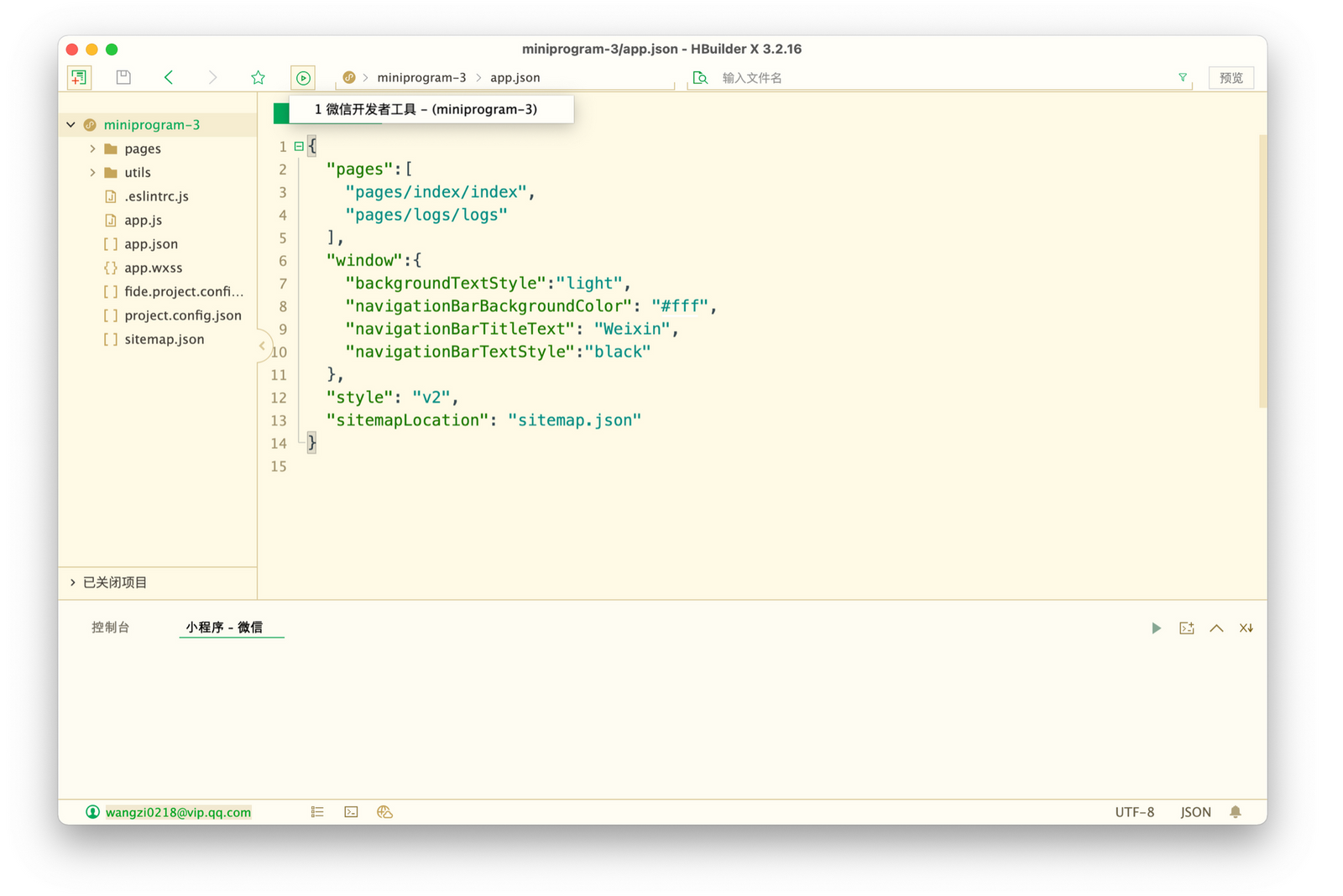
Task: Fold the JSON block at line 1
Action: coord(299,146)
